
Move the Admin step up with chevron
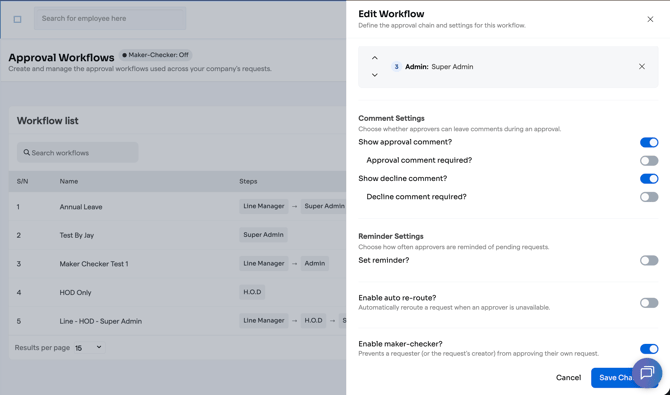click(x=375, y=58)
